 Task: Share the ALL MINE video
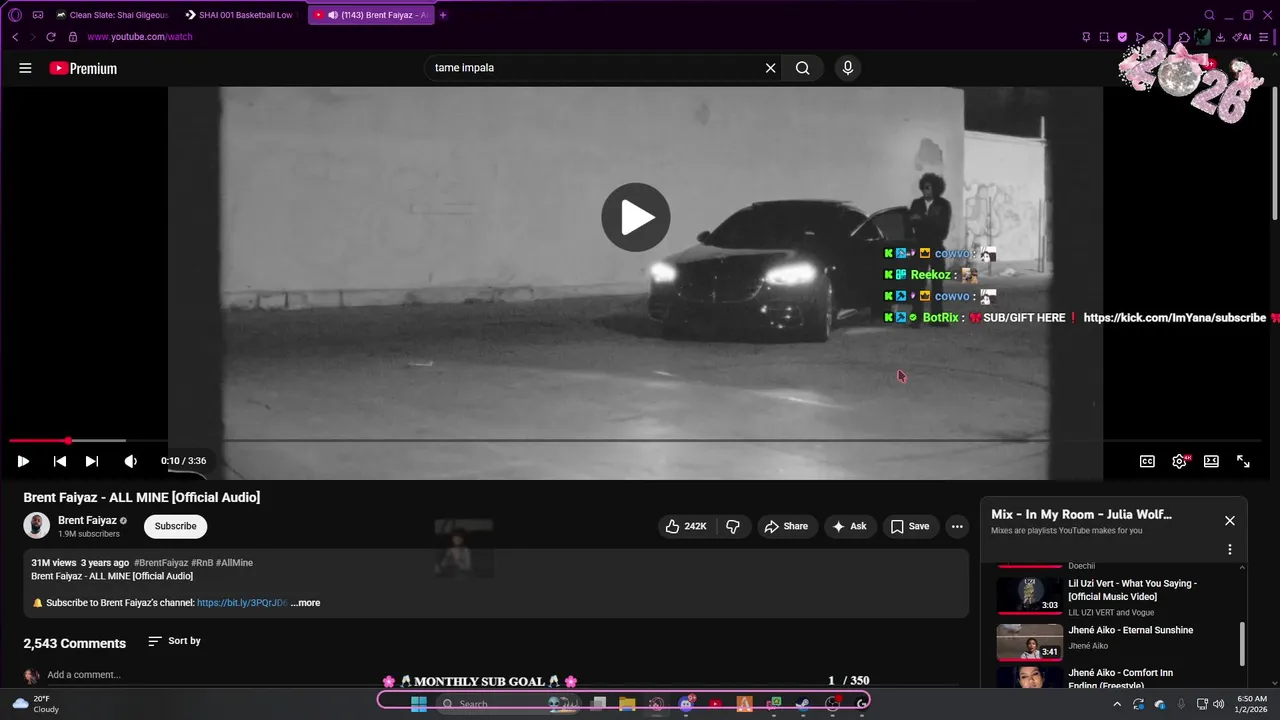tap(786, 526)
